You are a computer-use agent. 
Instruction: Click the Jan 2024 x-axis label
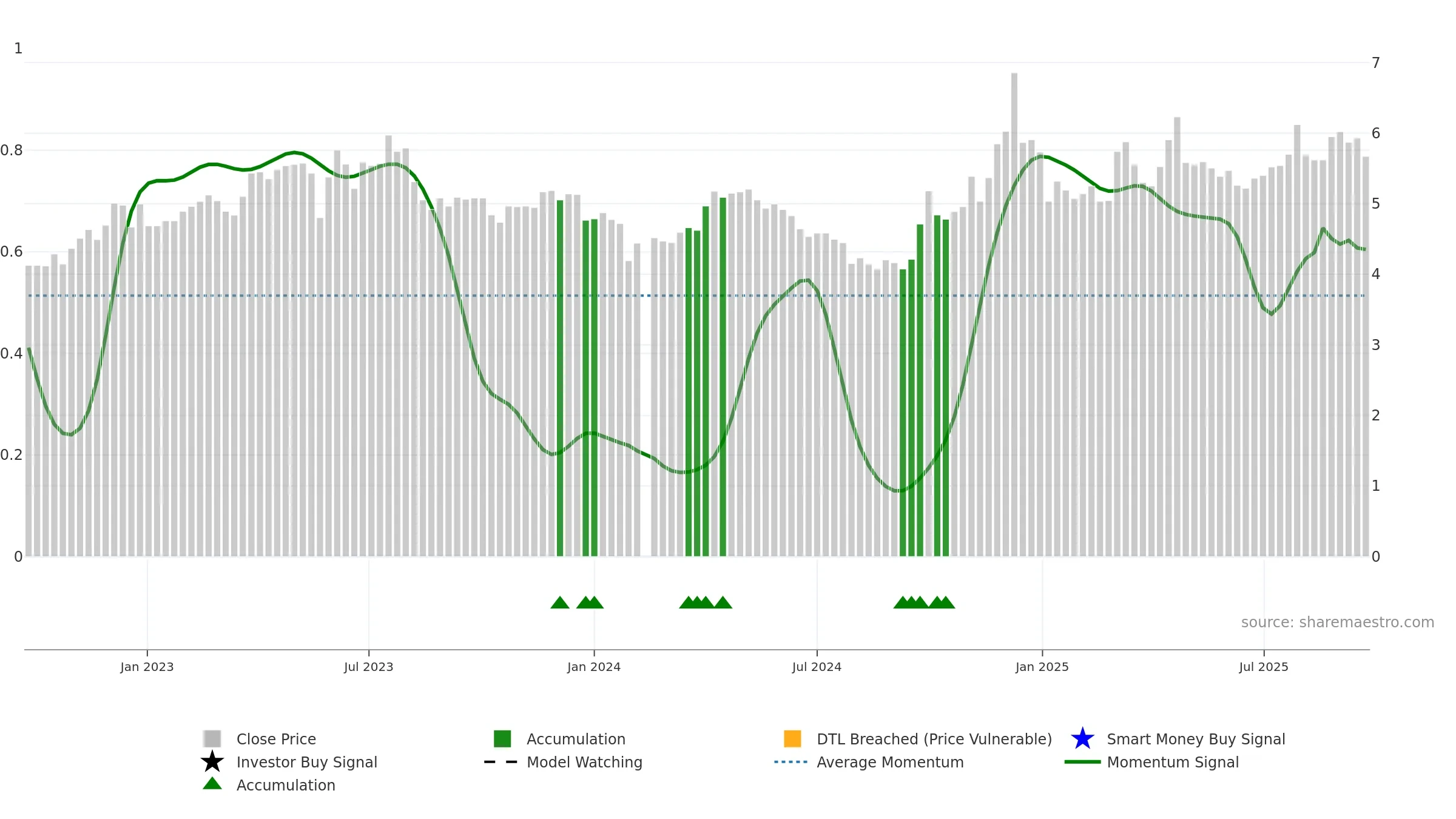point(594,667)
